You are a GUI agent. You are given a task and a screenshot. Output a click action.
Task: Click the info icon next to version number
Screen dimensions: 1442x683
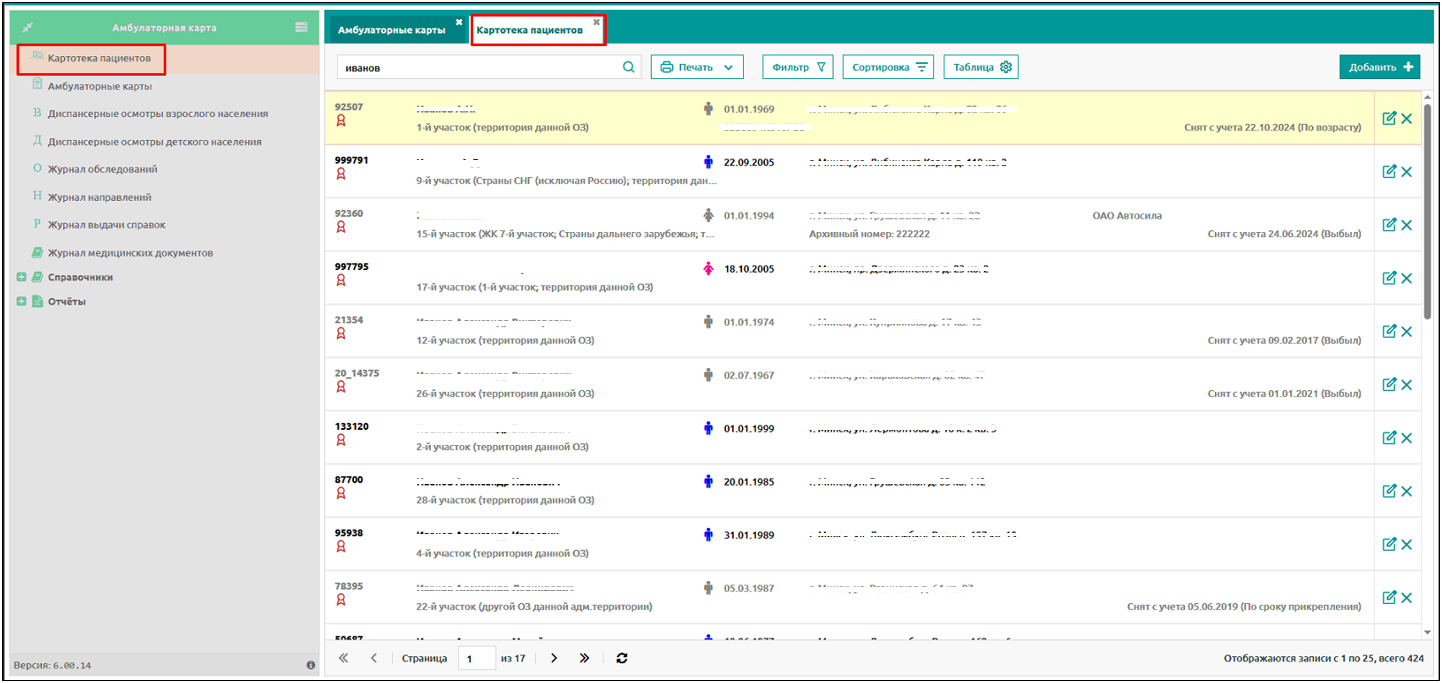click(x=310, y=665)
